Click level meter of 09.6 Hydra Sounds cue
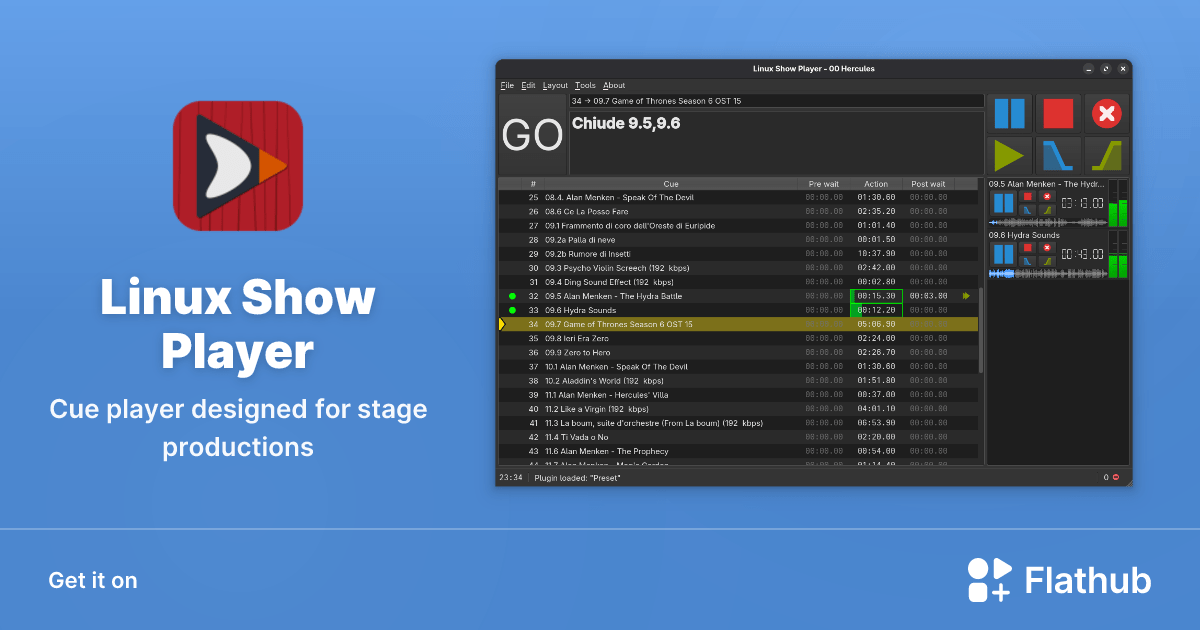Screen dimensions: 1200x630 (1118, 255)
